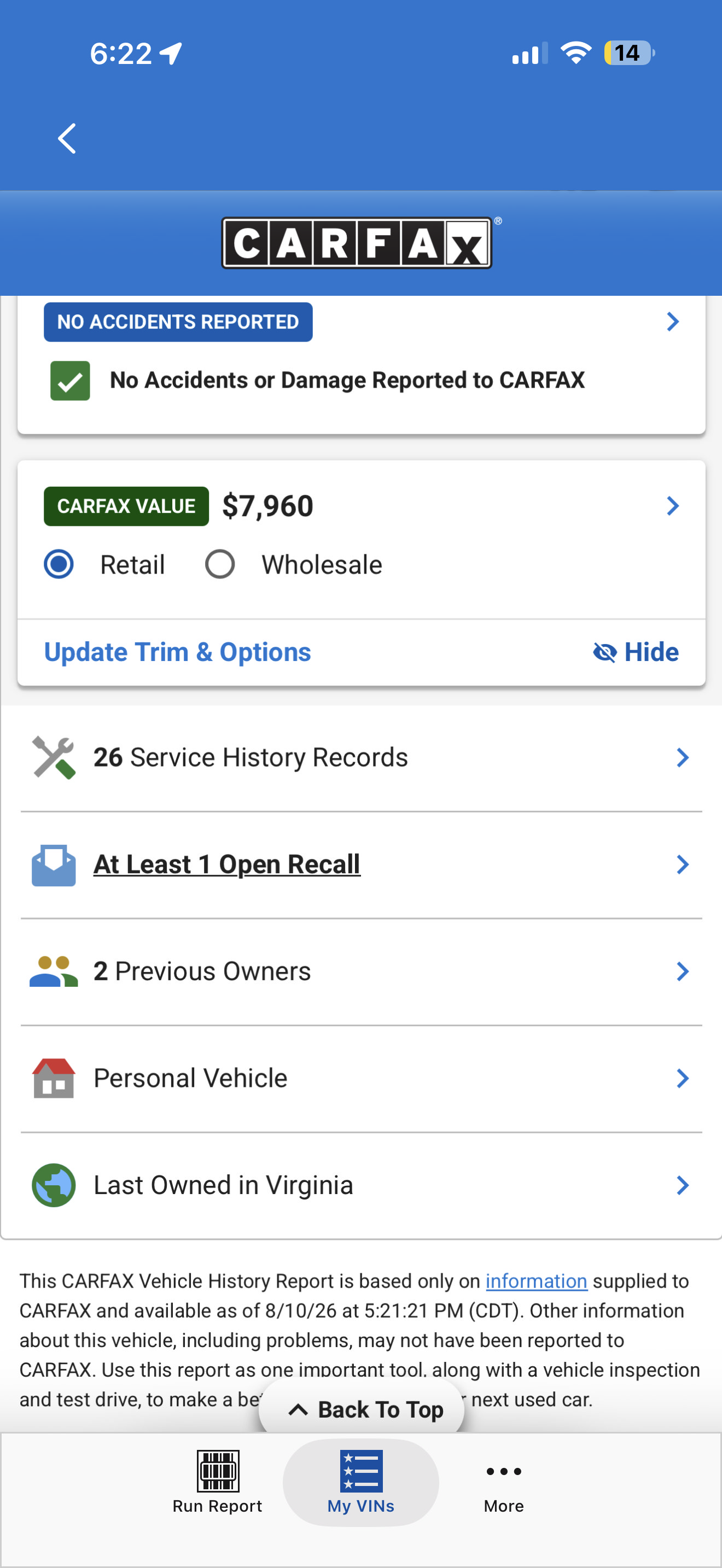Tap 'No Accidents or Damage Reported to CARFAX'
The height and width of the screenshot is (1568, 722).
tap(348, 381)
